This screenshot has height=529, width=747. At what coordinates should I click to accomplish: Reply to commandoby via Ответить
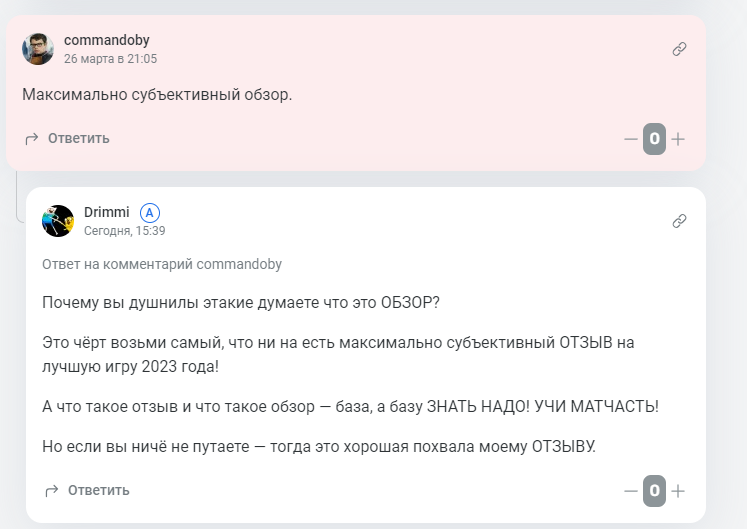click(x=79, y=139)
